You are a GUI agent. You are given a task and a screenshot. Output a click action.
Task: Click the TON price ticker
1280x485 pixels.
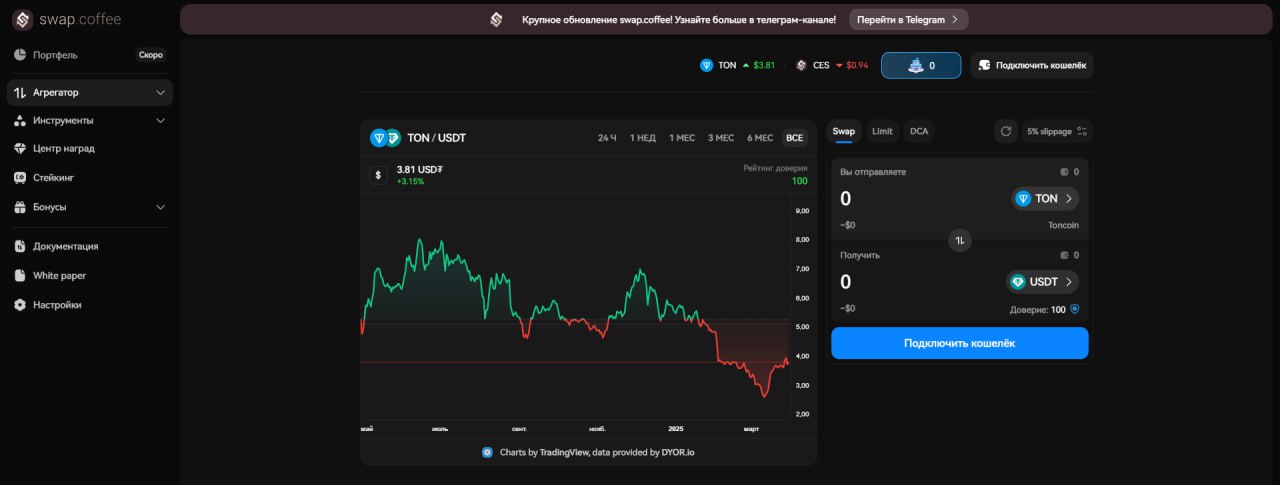pos(737,65)
